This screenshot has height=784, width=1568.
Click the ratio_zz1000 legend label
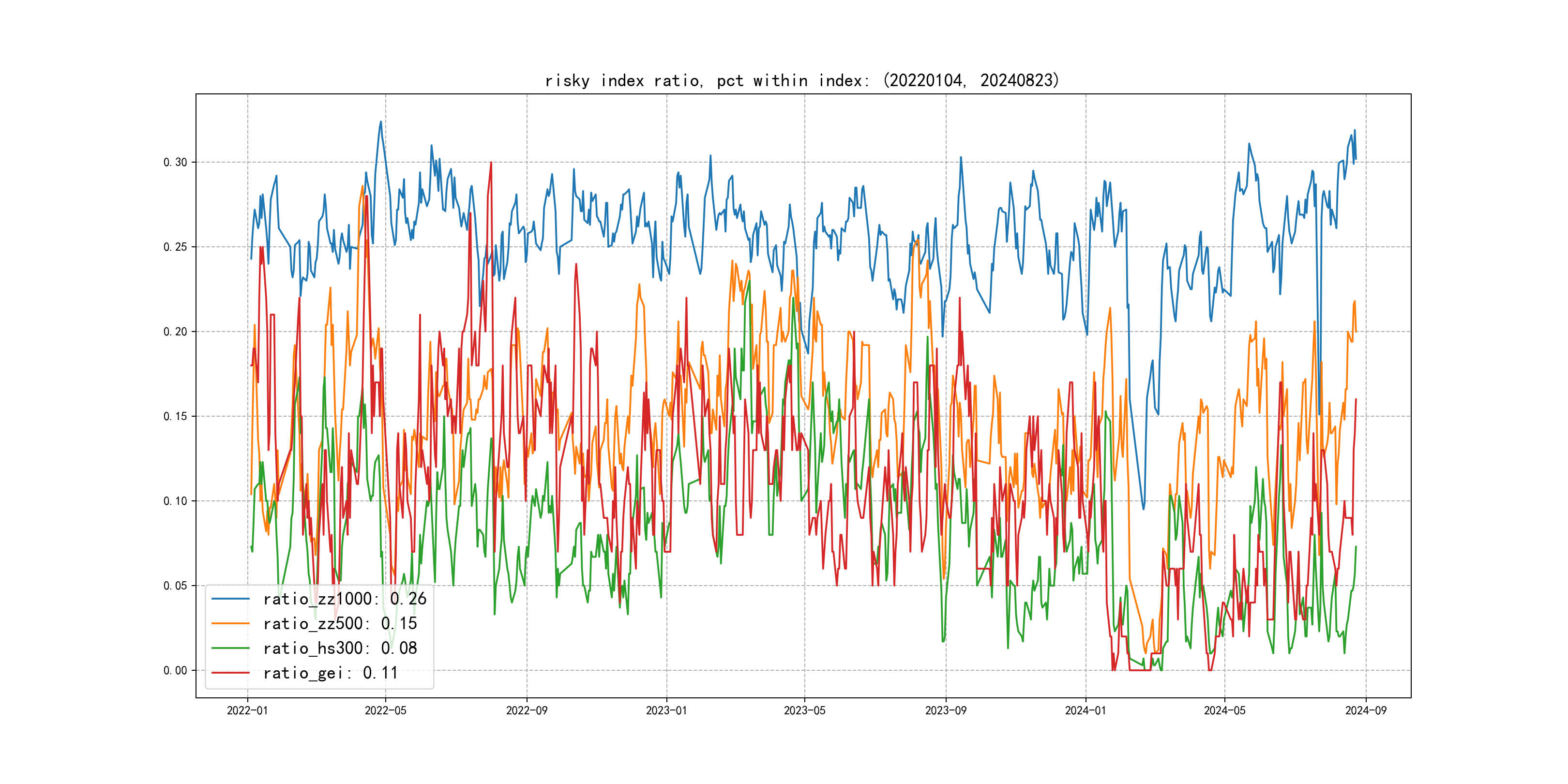click(x=345, y=599)
